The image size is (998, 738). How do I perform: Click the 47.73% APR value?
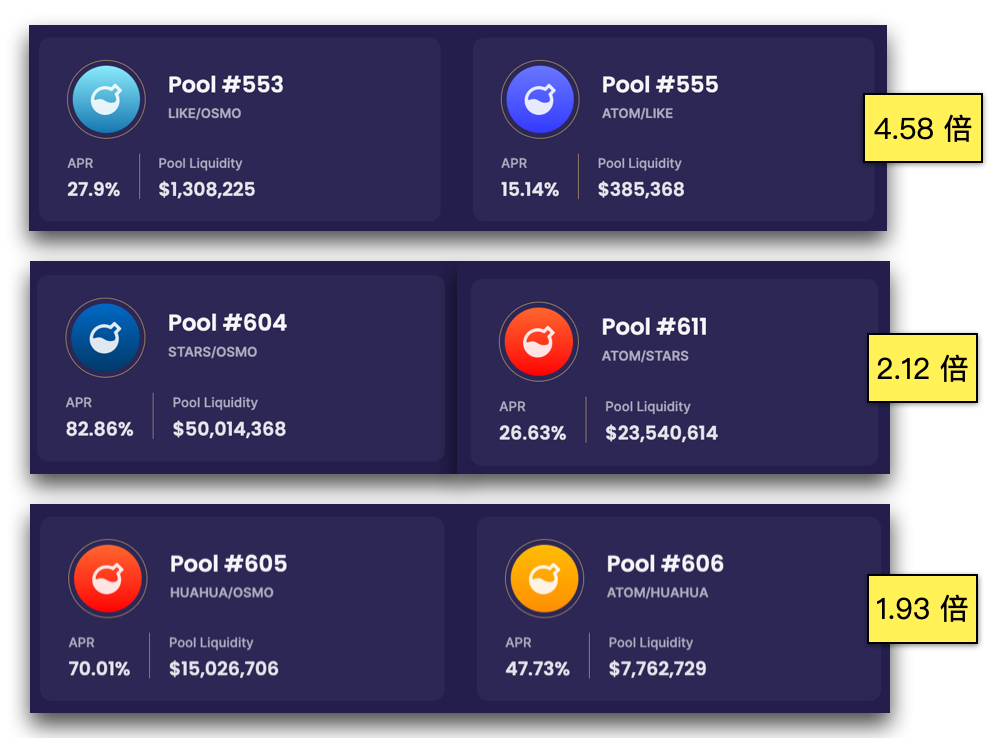click(x=537, y=669)
